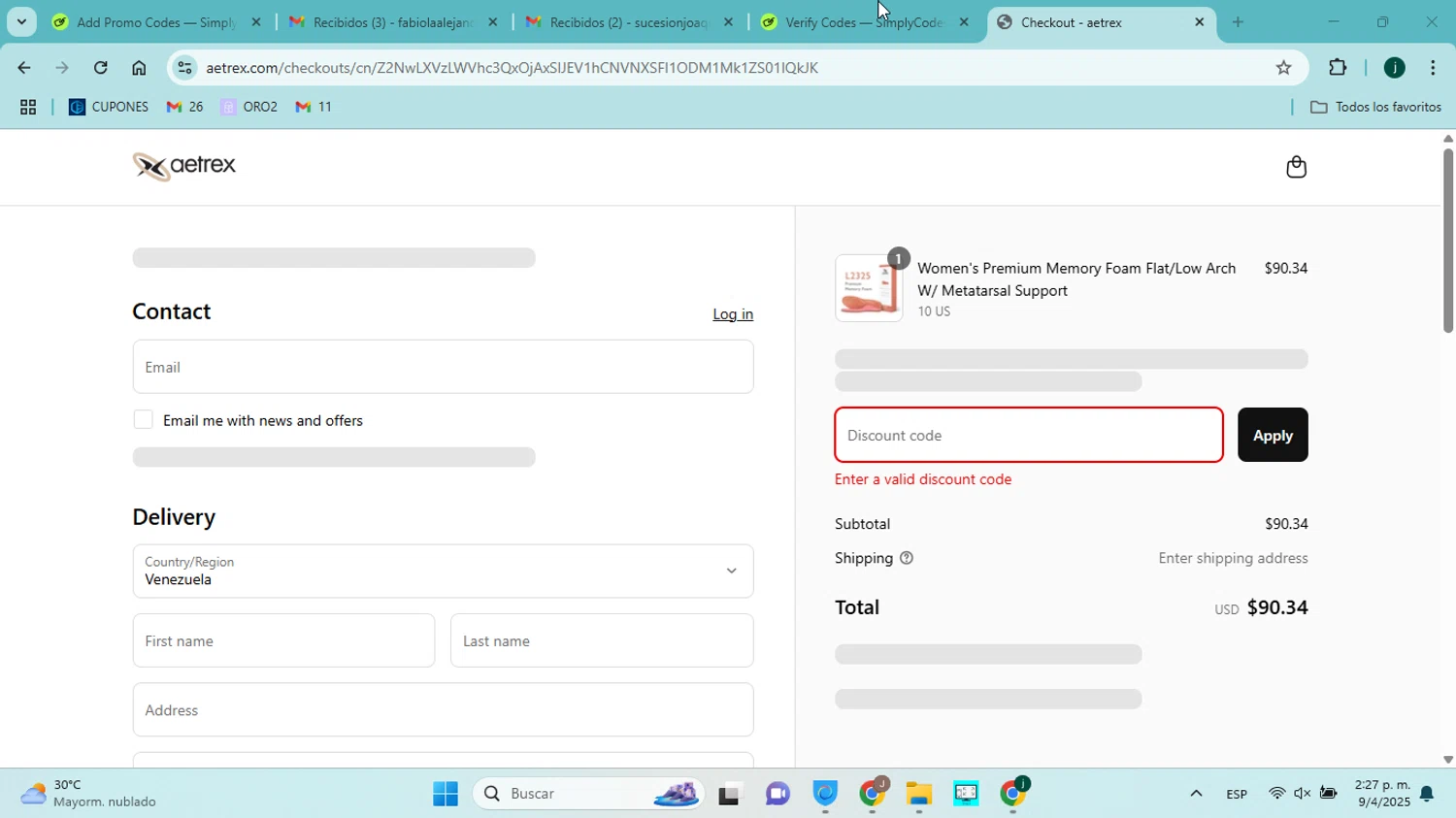This screenshot has height=818, width=1456.
Task: Open the black terminal app on taskbar
Action: pos(730,794)
